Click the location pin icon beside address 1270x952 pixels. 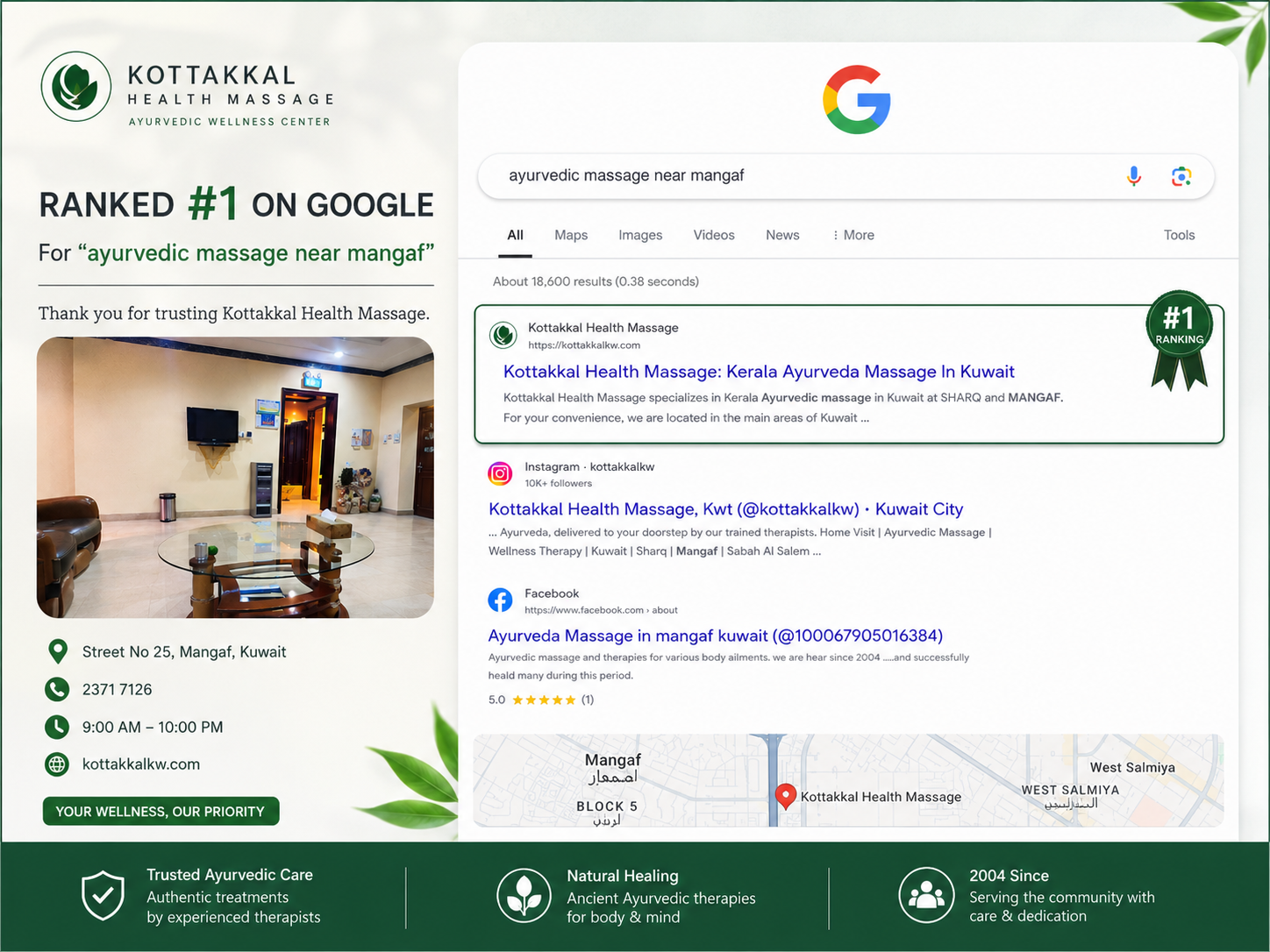(57, 651)
